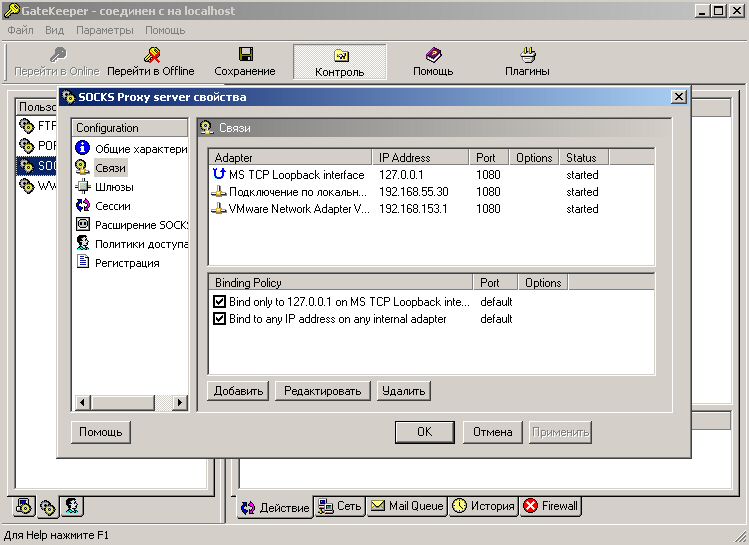749x545 pixels.
Task: Uncheck Bind only to 127.0.0.1 policy
Action: [x=219, y=301]
